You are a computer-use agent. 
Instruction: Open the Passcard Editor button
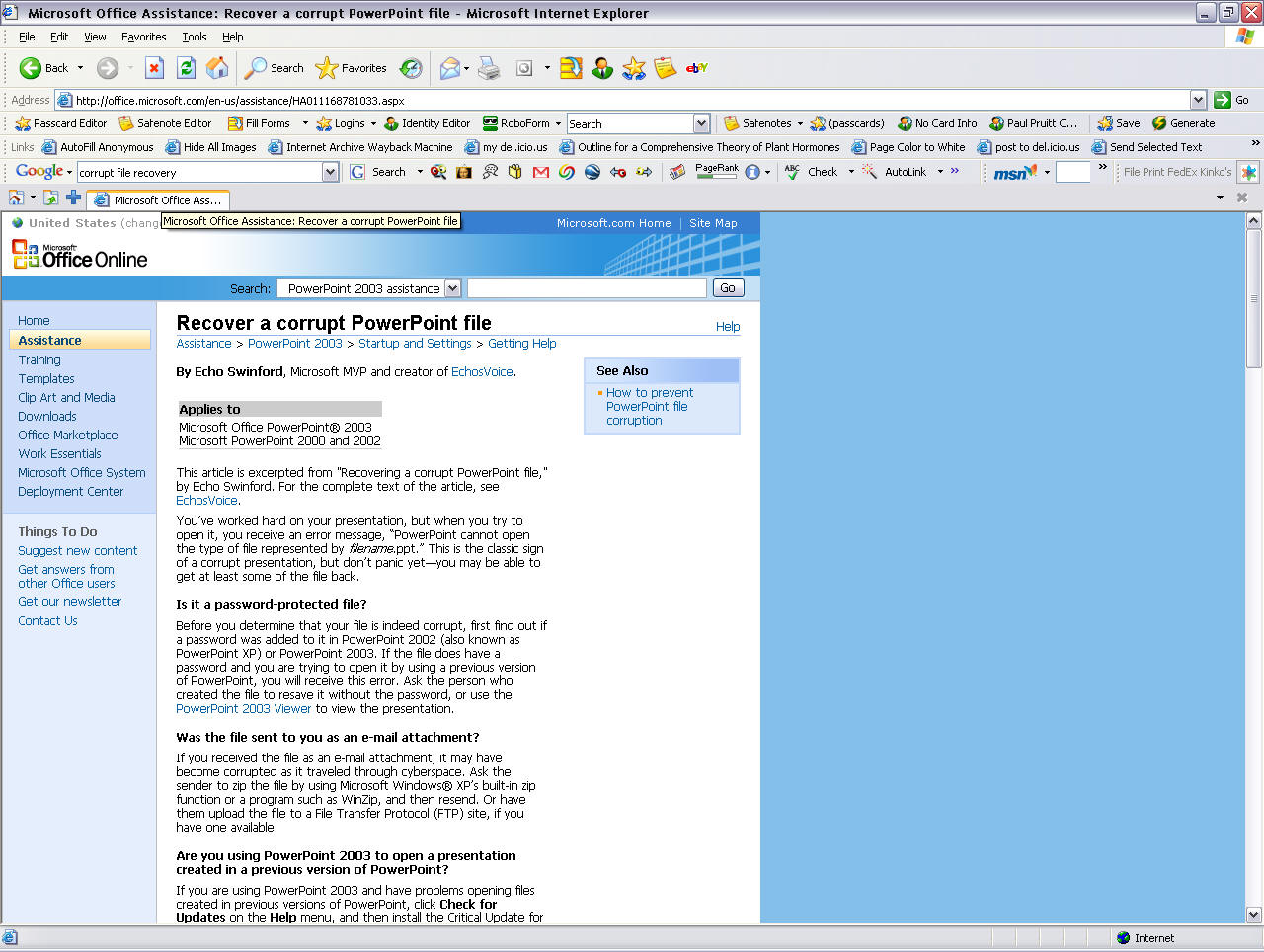61,123
